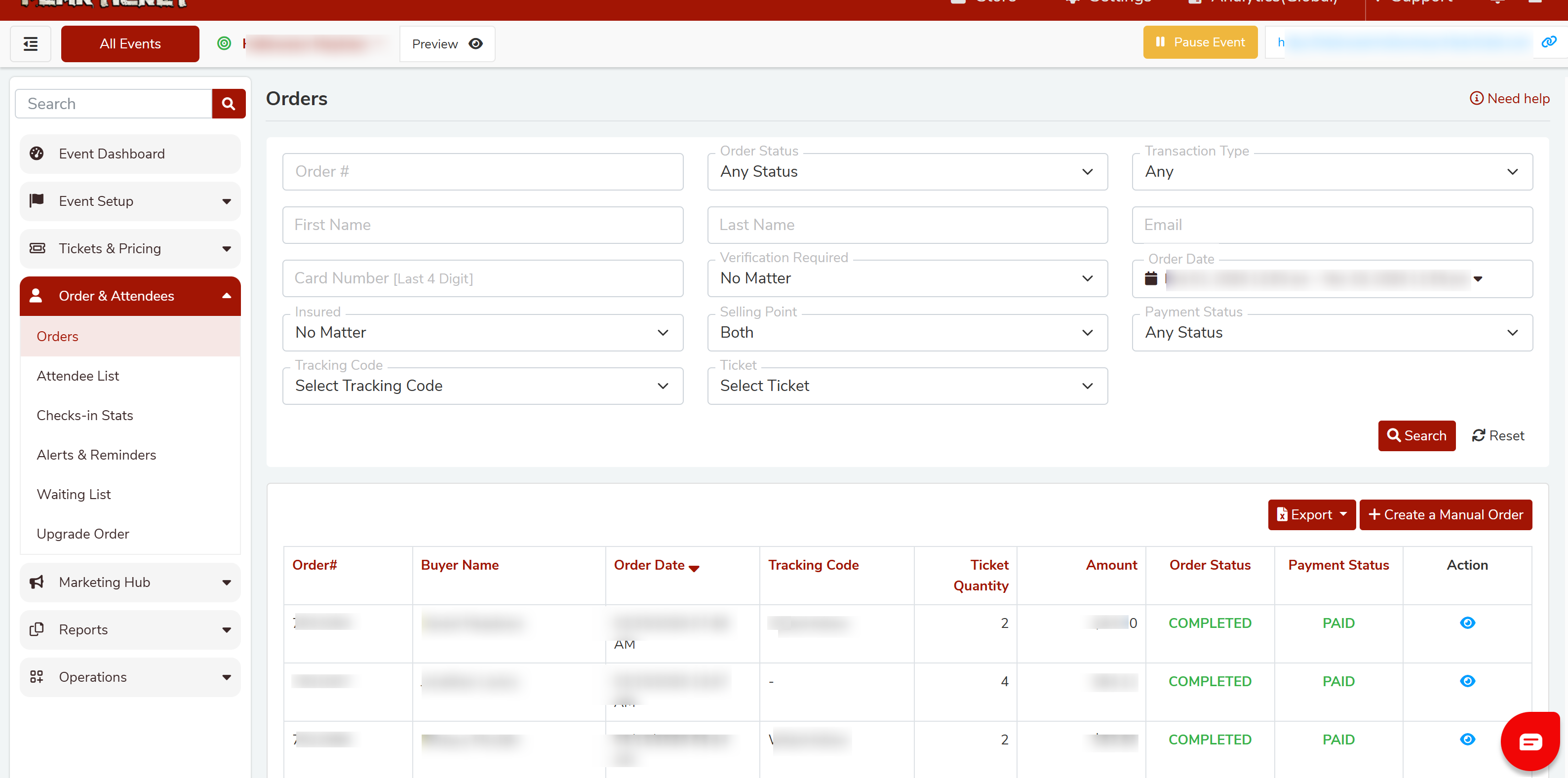Open the chat support bubble
This screenshot has width=1568, height=778.
click(1529, 741)
